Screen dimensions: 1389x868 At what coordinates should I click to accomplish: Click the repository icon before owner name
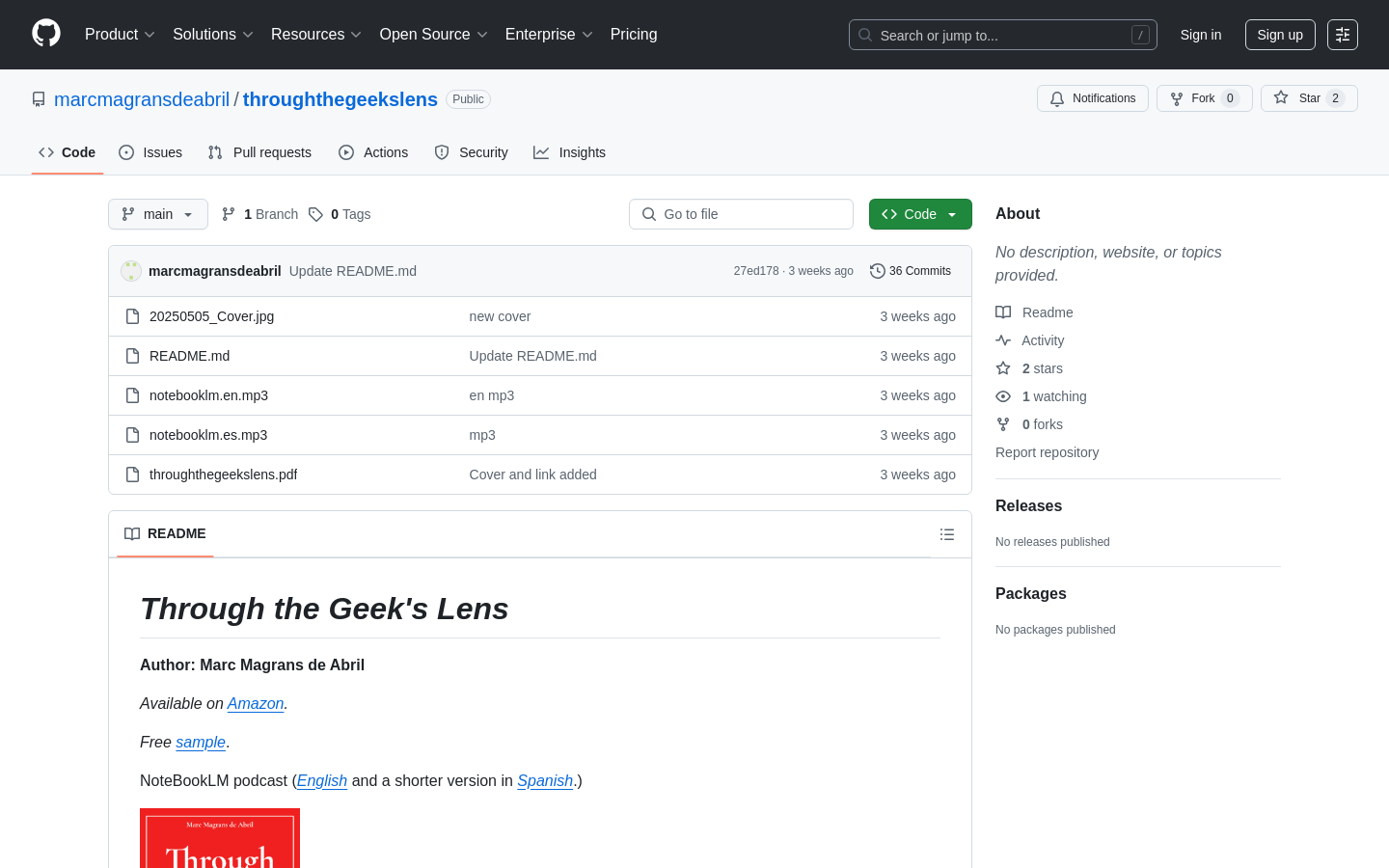[39, 99]
